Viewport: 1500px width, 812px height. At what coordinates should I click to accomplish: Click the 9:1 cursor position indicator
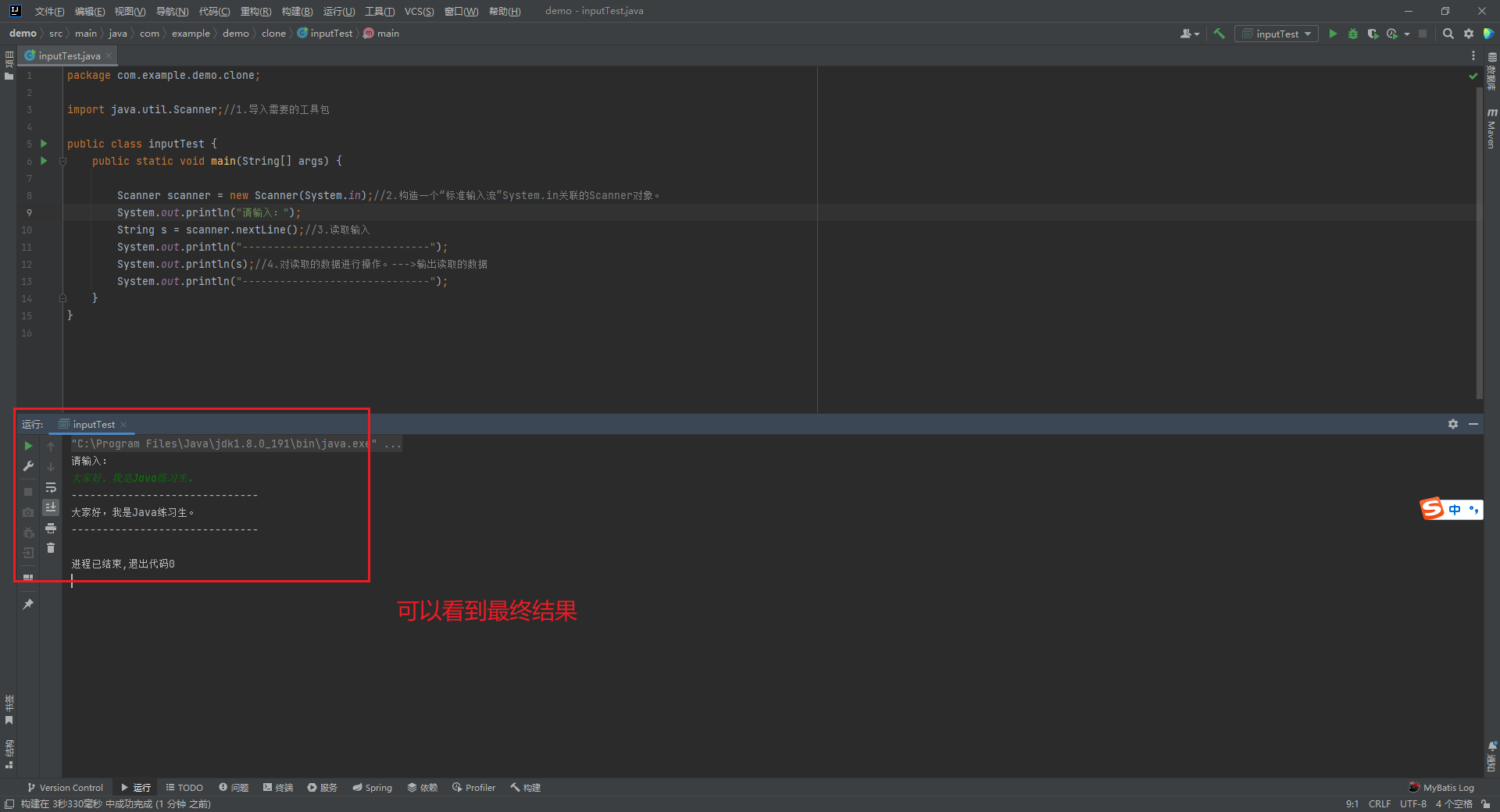tap(1352, 803)
